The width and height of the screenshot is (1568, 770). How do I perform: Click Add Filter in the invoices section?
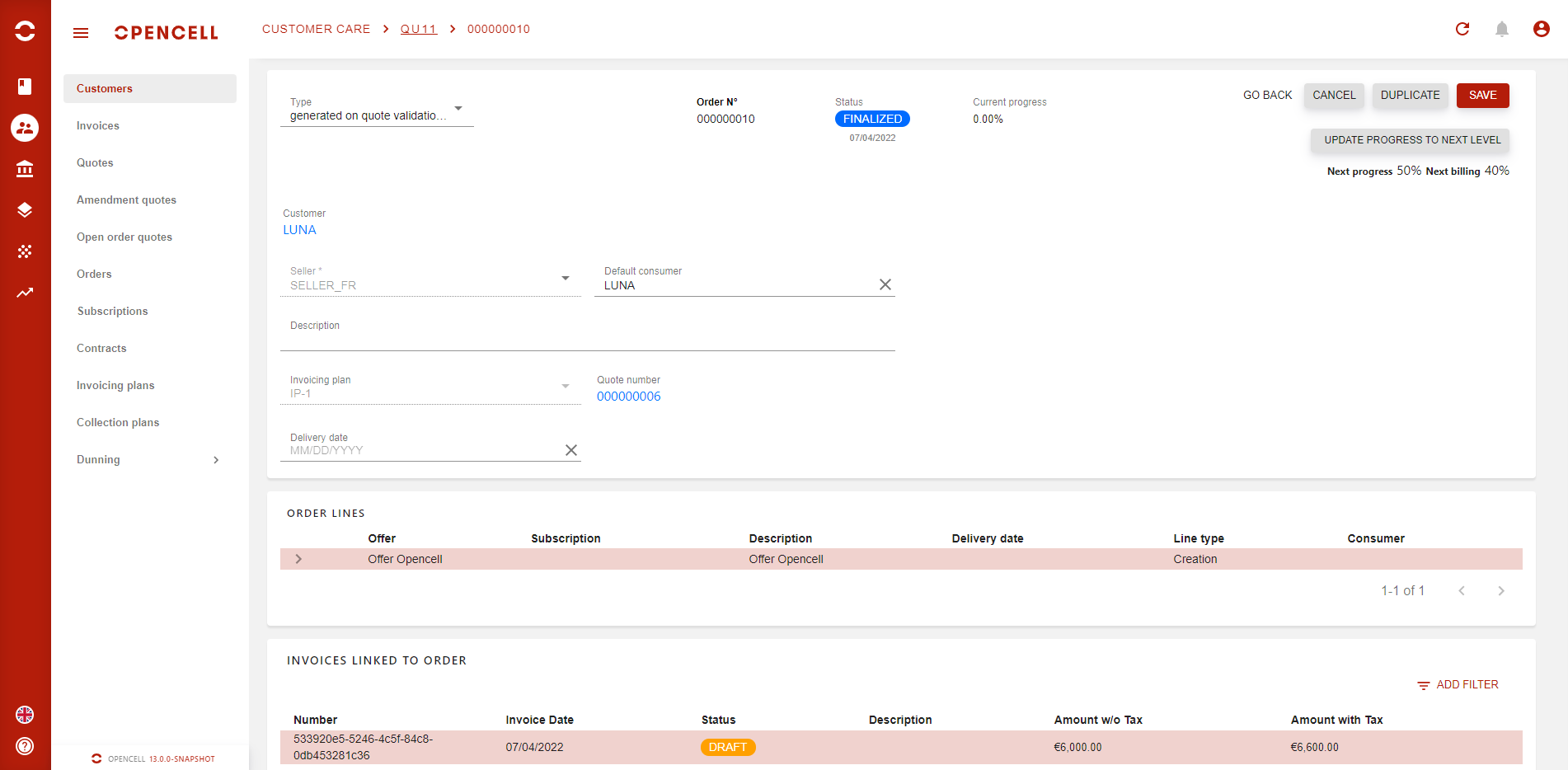click(x=1458, y=685)
